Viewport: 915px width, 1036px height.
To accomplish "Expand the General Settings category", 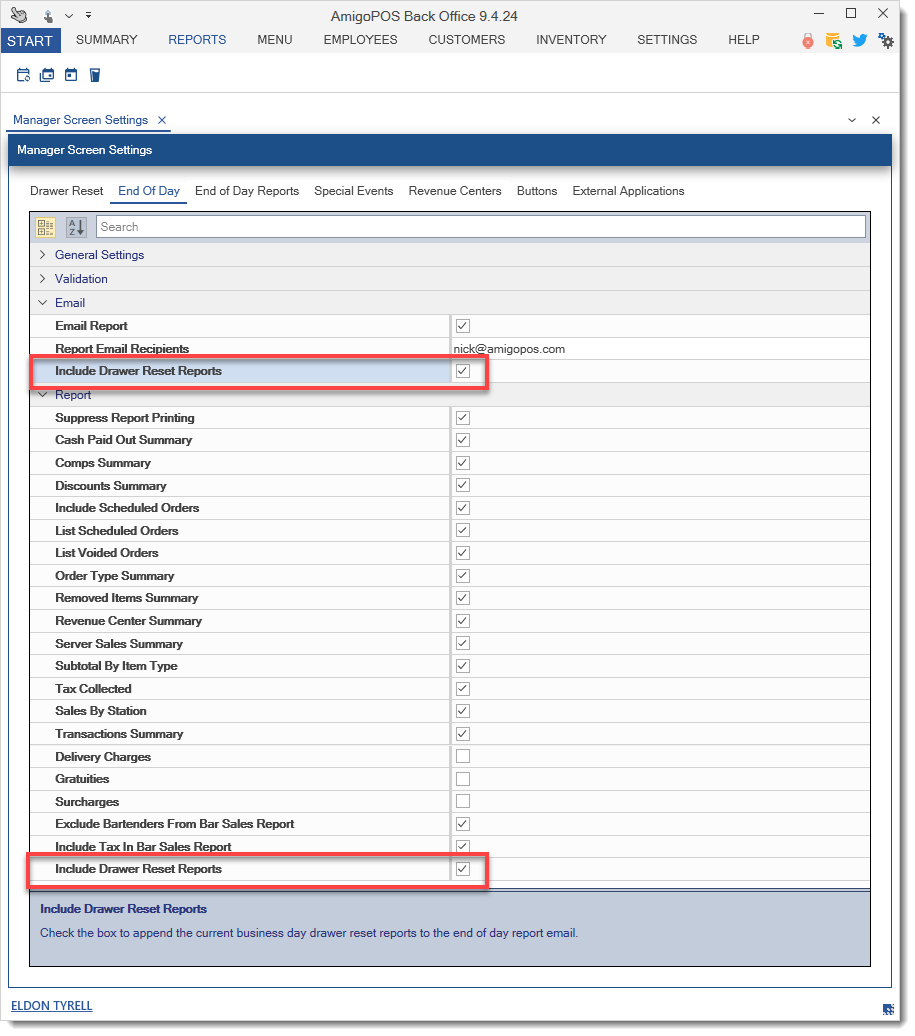I will tap(42, 255).
